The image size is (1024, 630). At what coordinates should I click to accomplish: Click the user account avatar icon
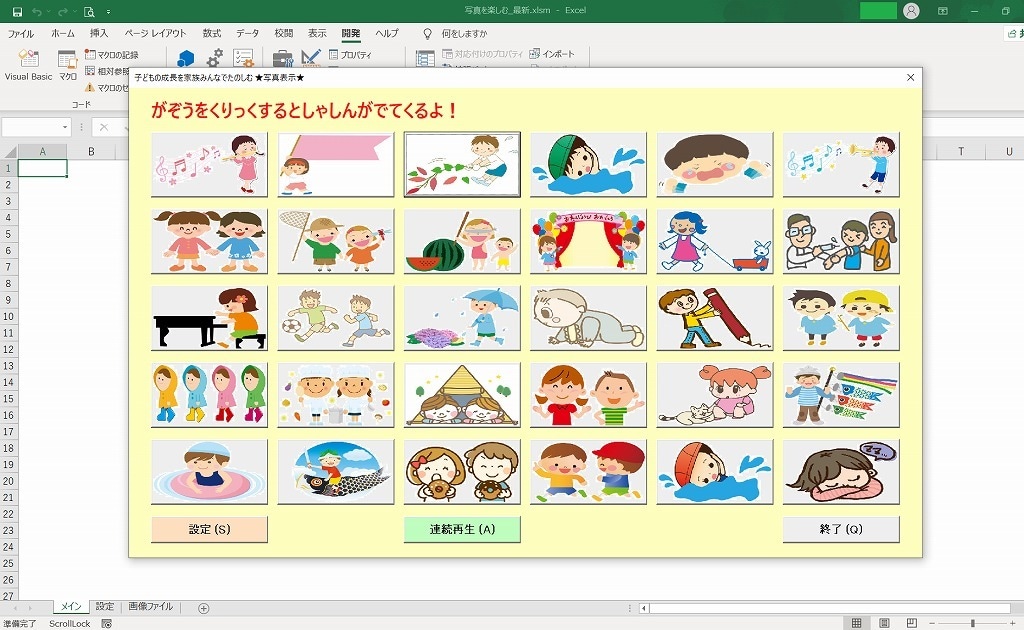tap(911, 10)
